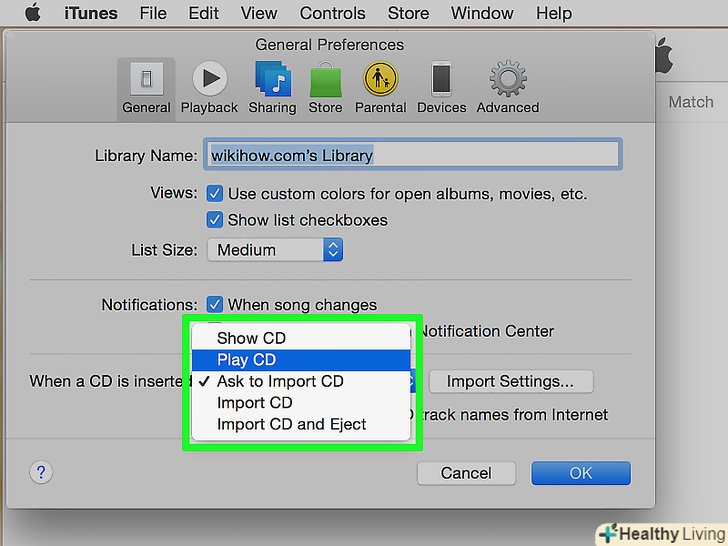Open the Devices preferences icon
The width and height of the screenshot is (728, 546).
(441, 79)
